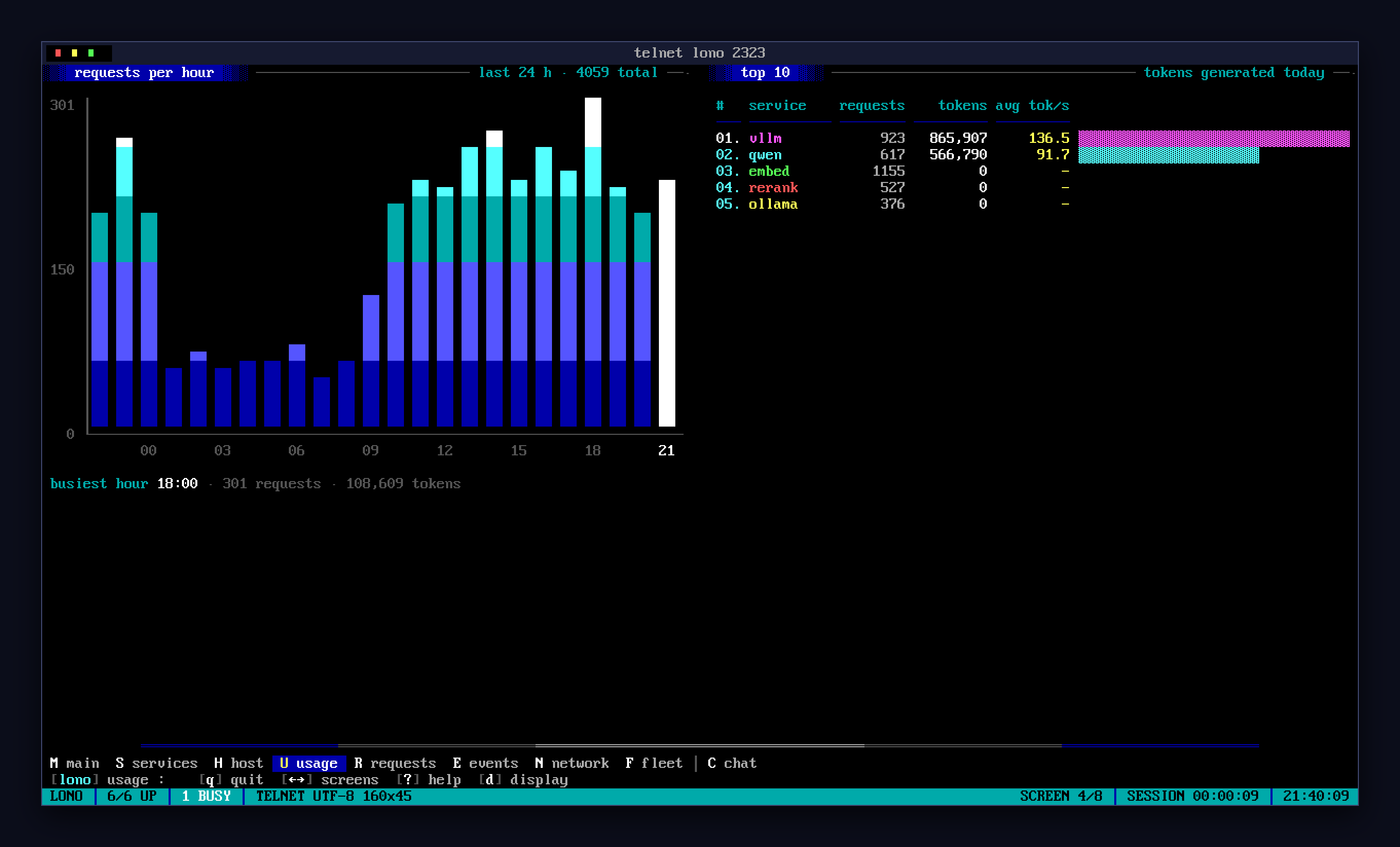
Task: Click the 1155 requests value for embed
Action: click(888, 171)
